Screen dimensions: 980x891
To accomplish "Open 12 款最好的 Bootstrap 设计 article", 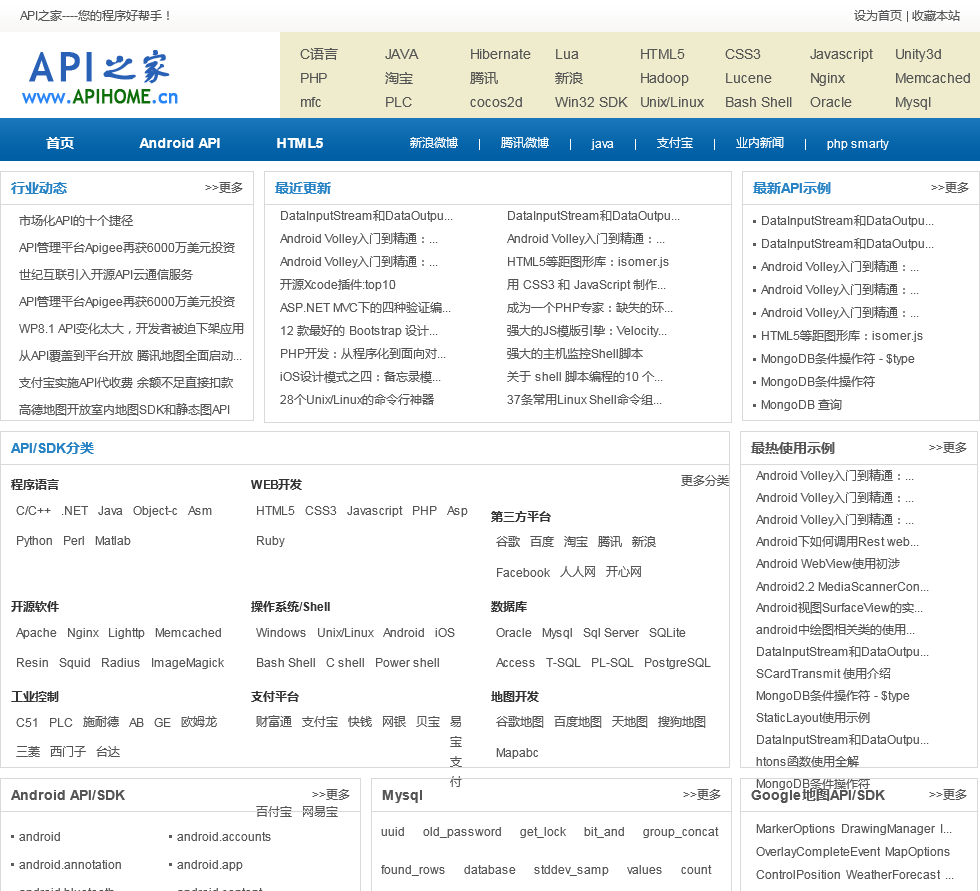I will point(359,331).
